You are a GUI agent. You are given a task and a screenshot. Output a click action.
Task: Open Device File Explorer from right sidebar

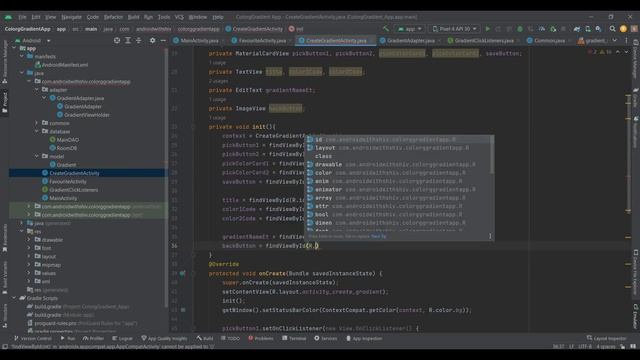[x=636, y=273]
